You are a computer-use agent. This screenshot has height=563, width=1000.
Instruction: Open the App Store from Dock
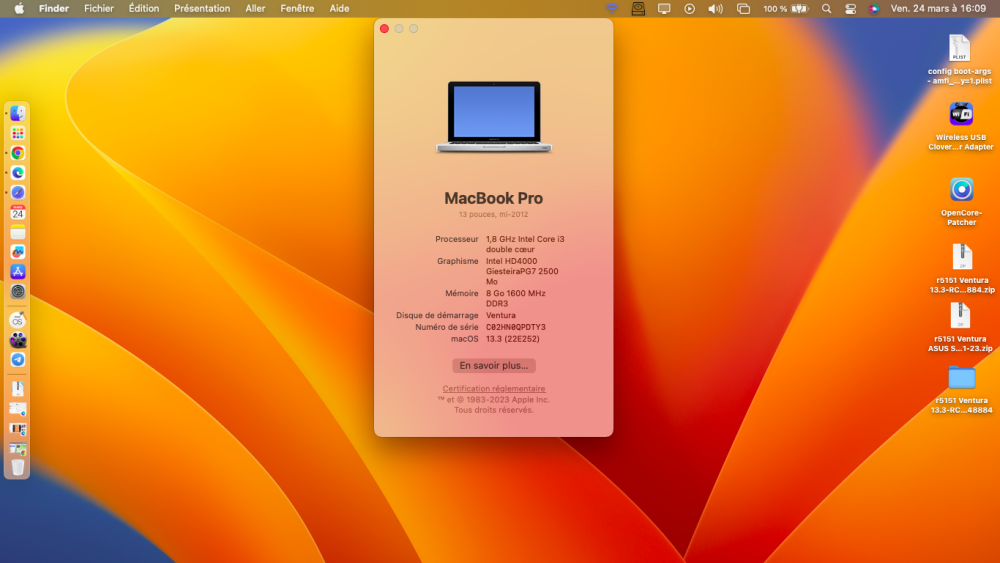coord(18,272)
